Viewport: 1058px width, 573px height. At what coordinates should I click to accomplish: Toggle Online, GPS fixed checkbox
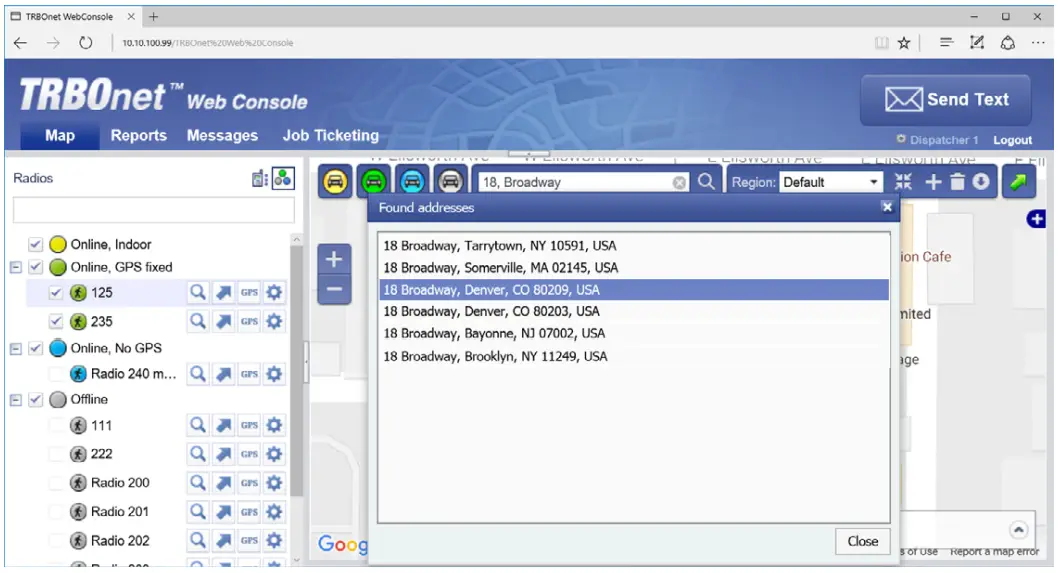35,267
